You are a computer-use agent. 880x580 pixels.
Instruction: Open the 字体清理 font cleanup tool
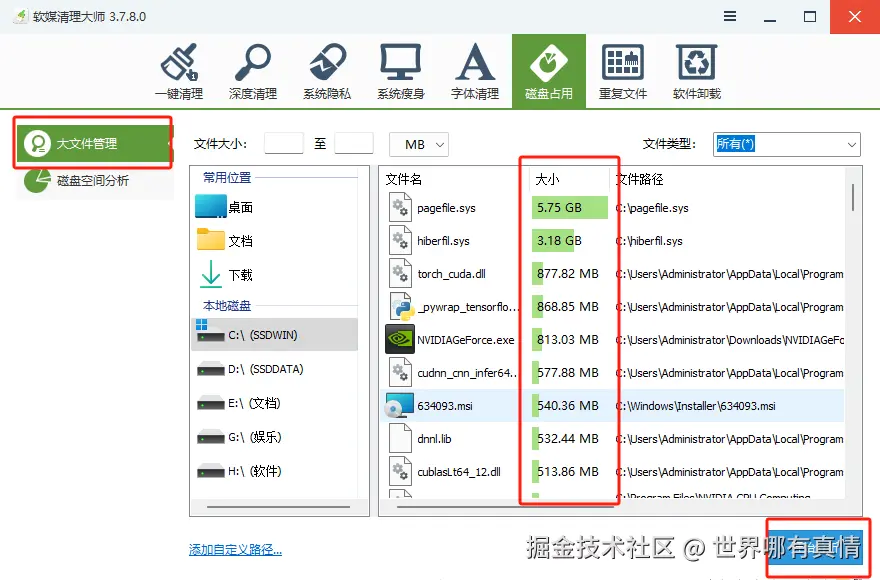click(x=475, y=71)
